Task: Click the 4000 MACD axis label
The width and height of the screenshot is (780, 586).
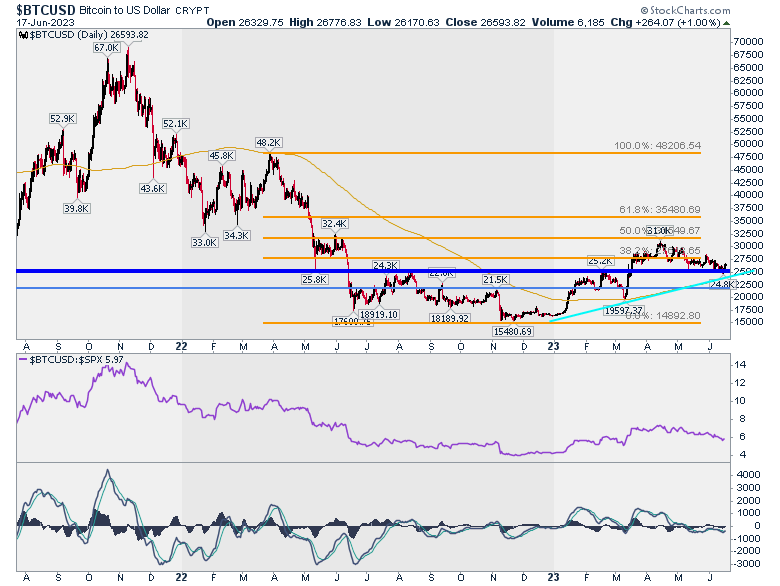Action: click(x=749, y=475)
